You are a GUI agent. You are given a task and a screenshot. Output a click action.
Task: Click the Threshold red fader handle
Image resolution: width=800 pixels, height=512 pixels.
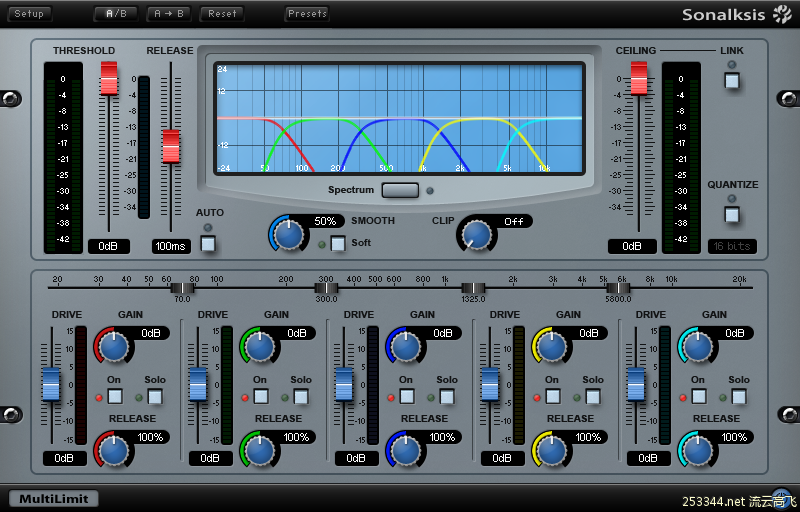[109, 78]
